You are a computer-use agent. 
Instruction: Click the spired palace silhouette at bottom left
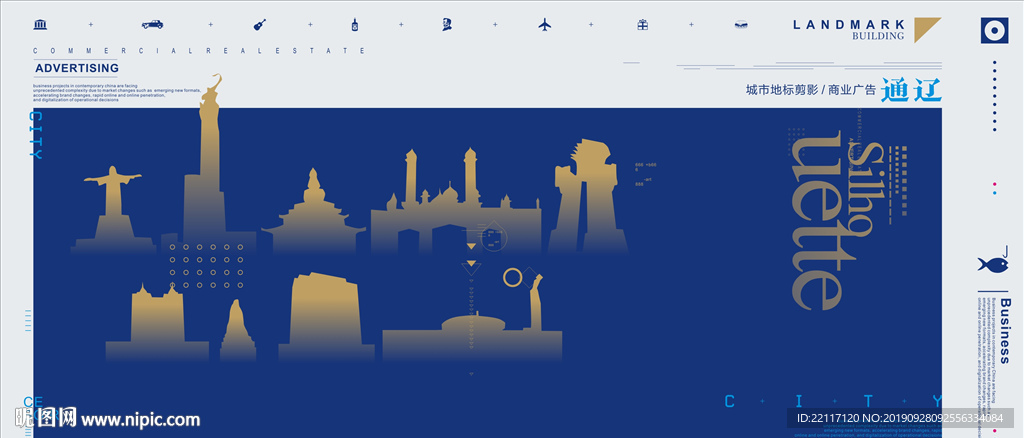pyautogui.click(x=157, y=322)
